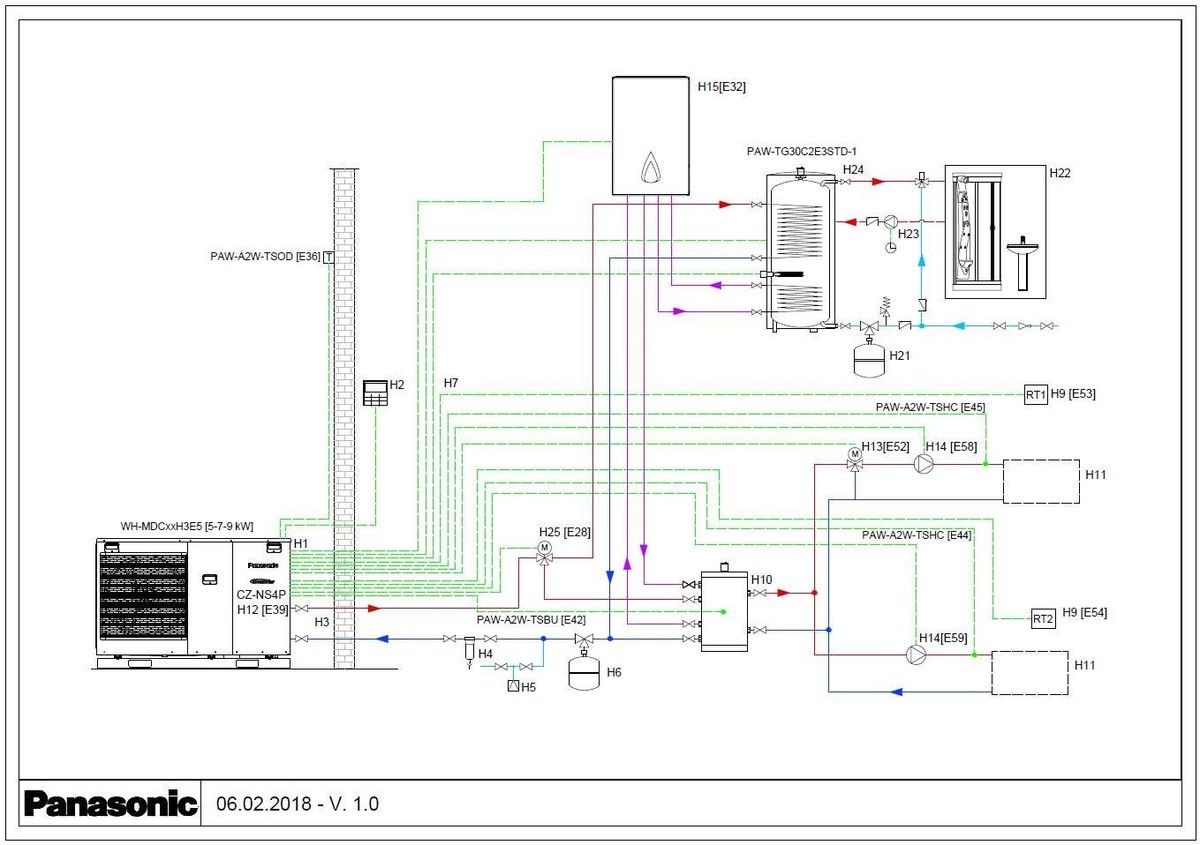
Task: Select the H2 remote controller icon
Action: (x=374, y=392)
